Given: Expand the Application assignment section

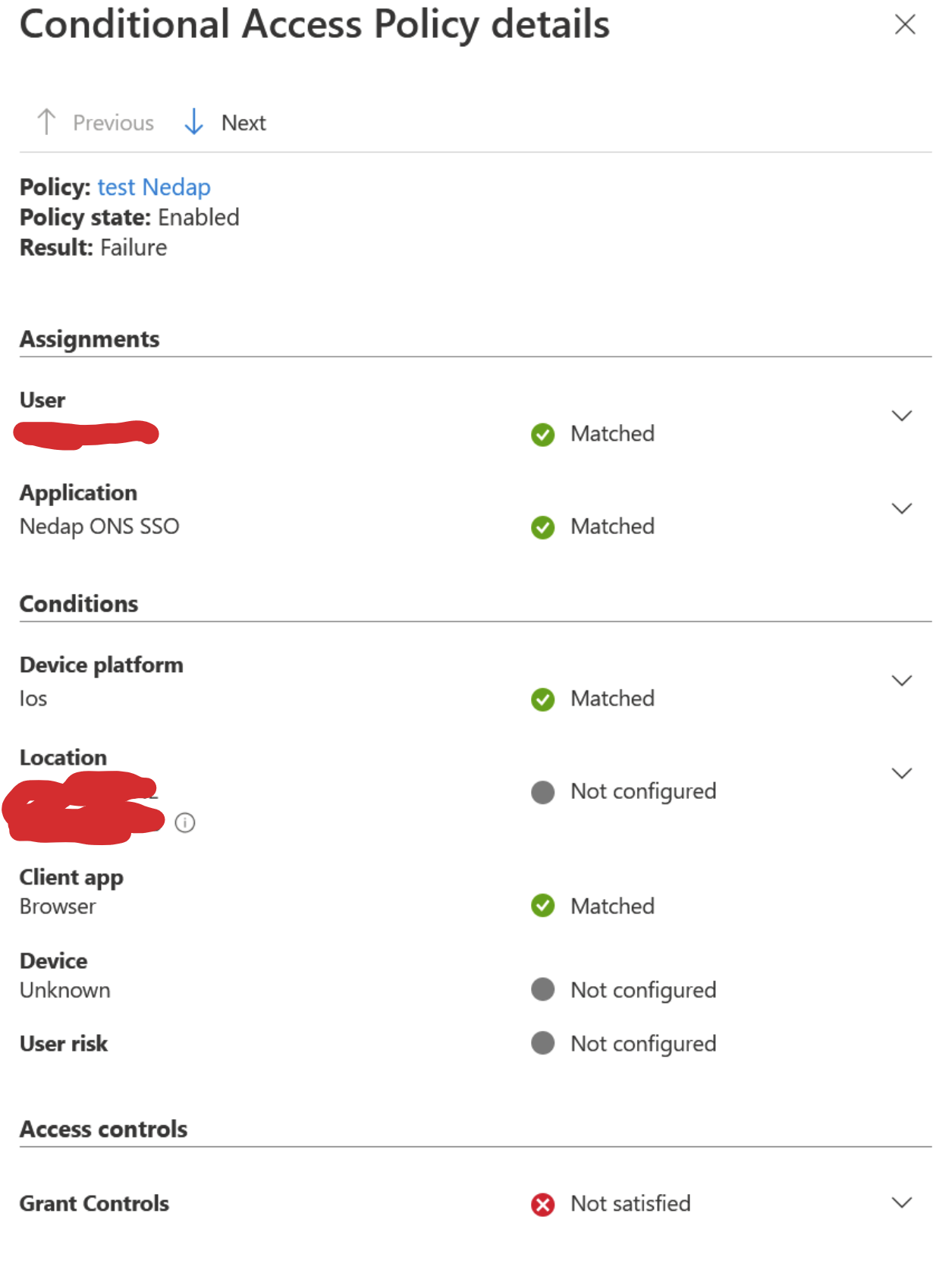Looking at the screenshot, I should 901,508.
